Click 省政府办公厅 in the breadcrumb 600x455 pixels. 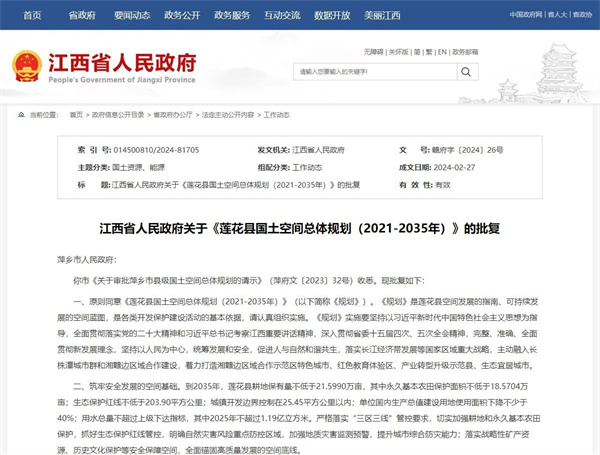[x=173, y=115]
